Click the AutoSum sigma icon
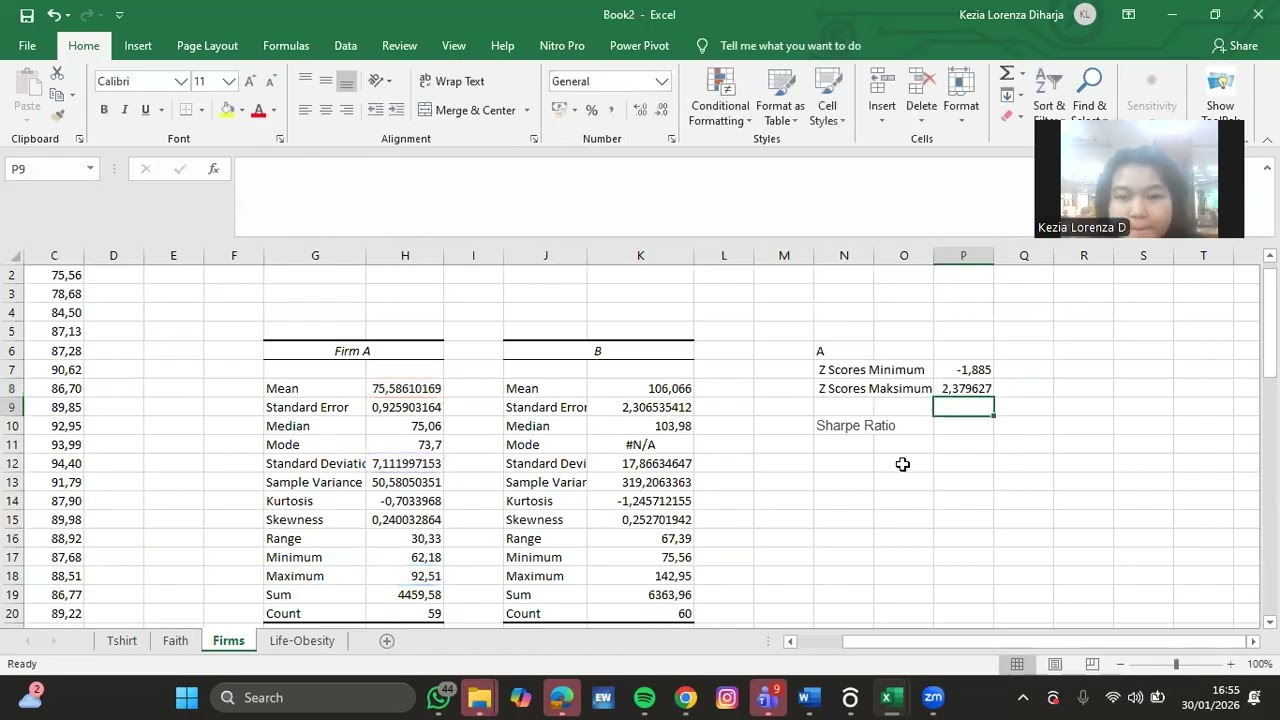This screenshot has width=1280, height=720. coord(1007,74)
